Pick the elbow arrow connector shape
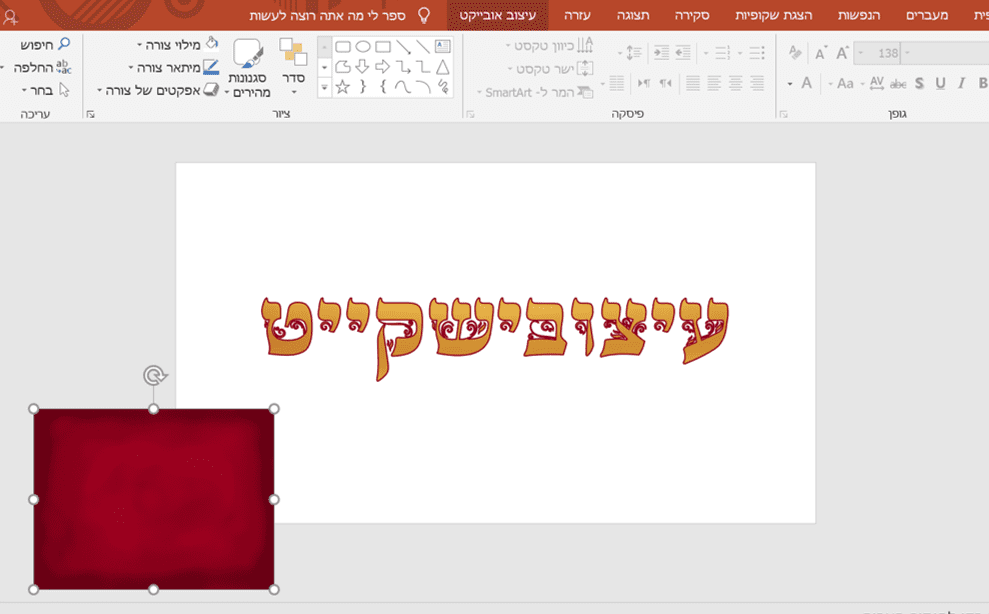 (403, 66)
